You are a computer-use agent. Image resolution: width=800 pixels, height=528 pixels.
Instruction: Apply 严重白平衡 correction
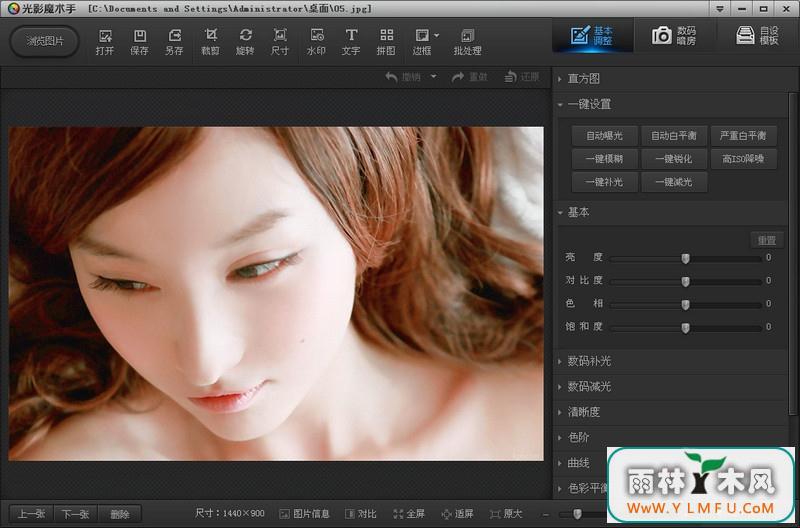tap(743, 136)
